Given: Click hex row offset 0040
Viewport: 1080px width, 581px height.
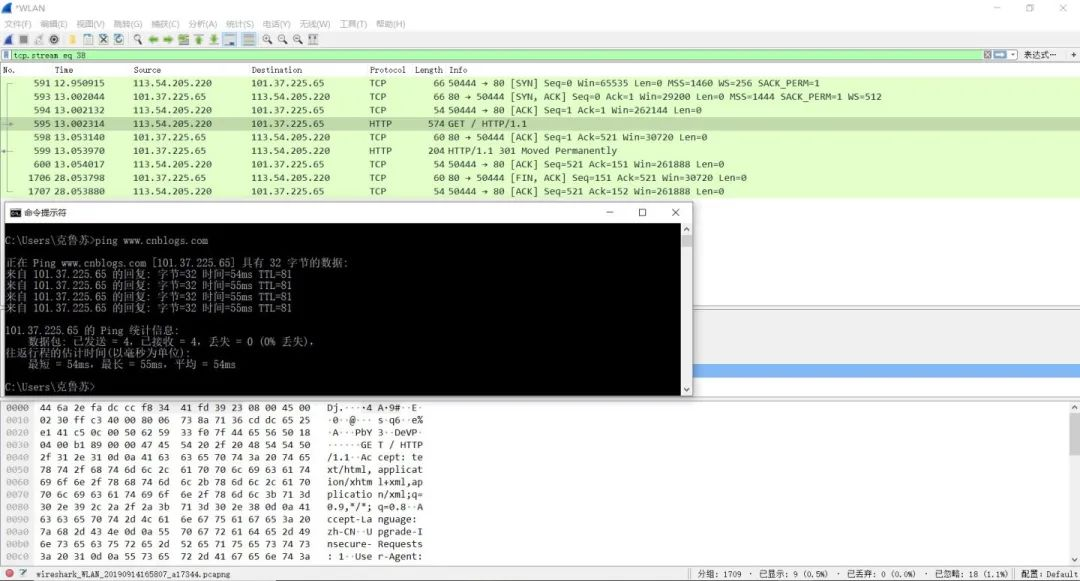Looking at the screenshot, I should (x=17, y=458).
